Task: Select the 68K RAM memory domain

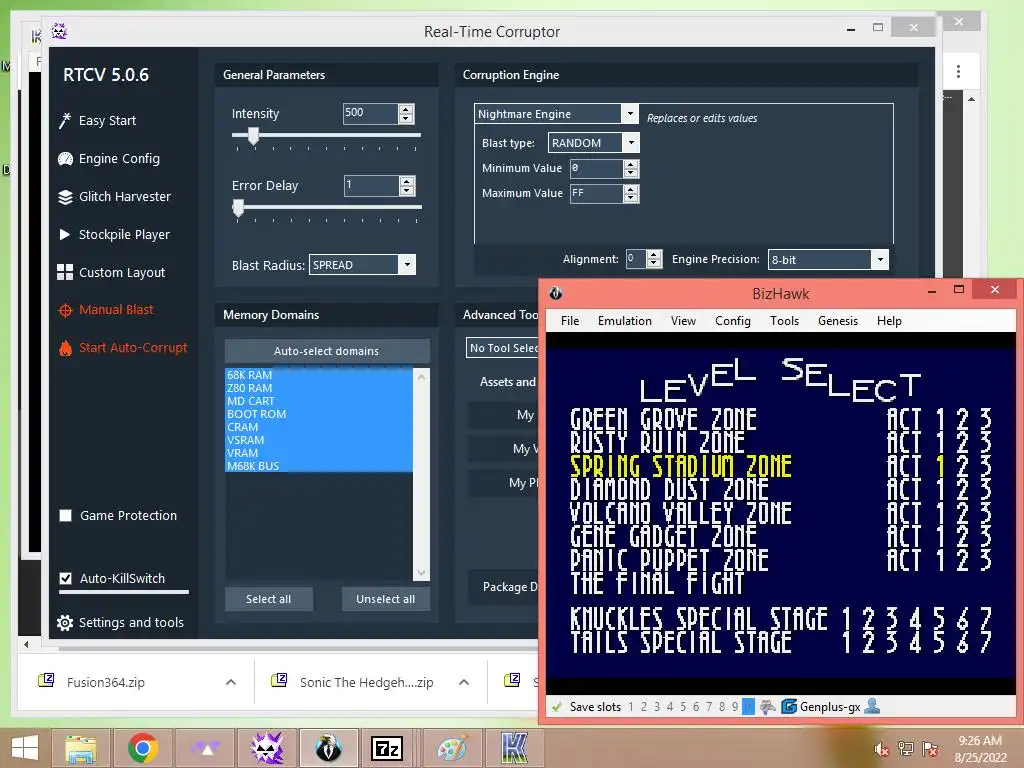Action: point(319,375)
